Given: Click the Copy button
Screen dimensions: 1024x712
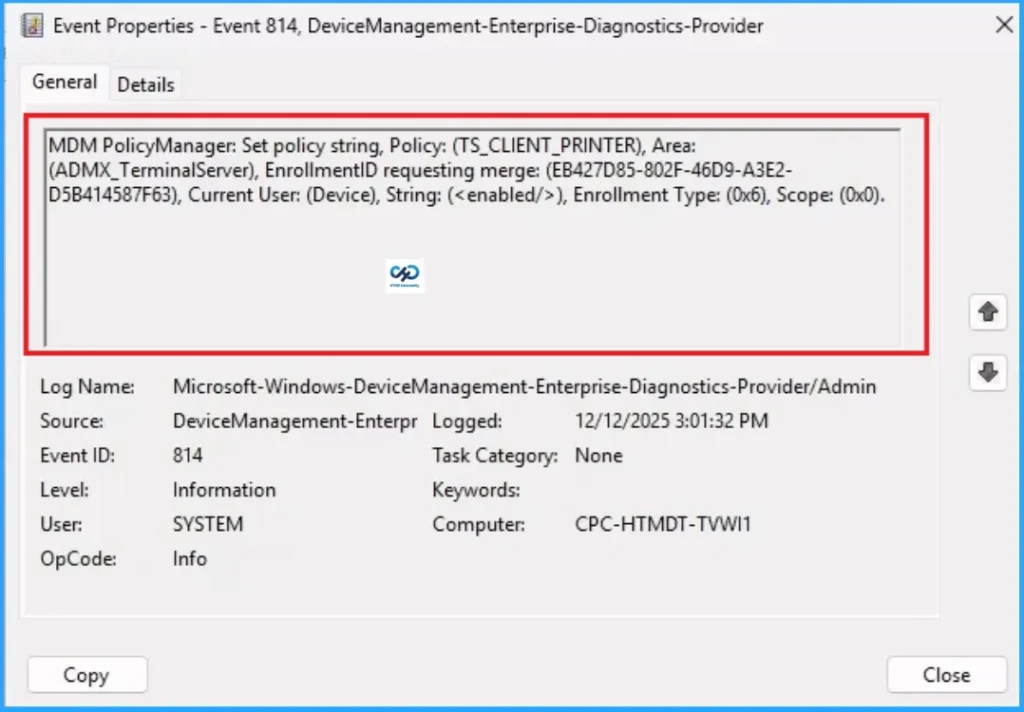Looking at the screenshot, I should tap(87, 675).
